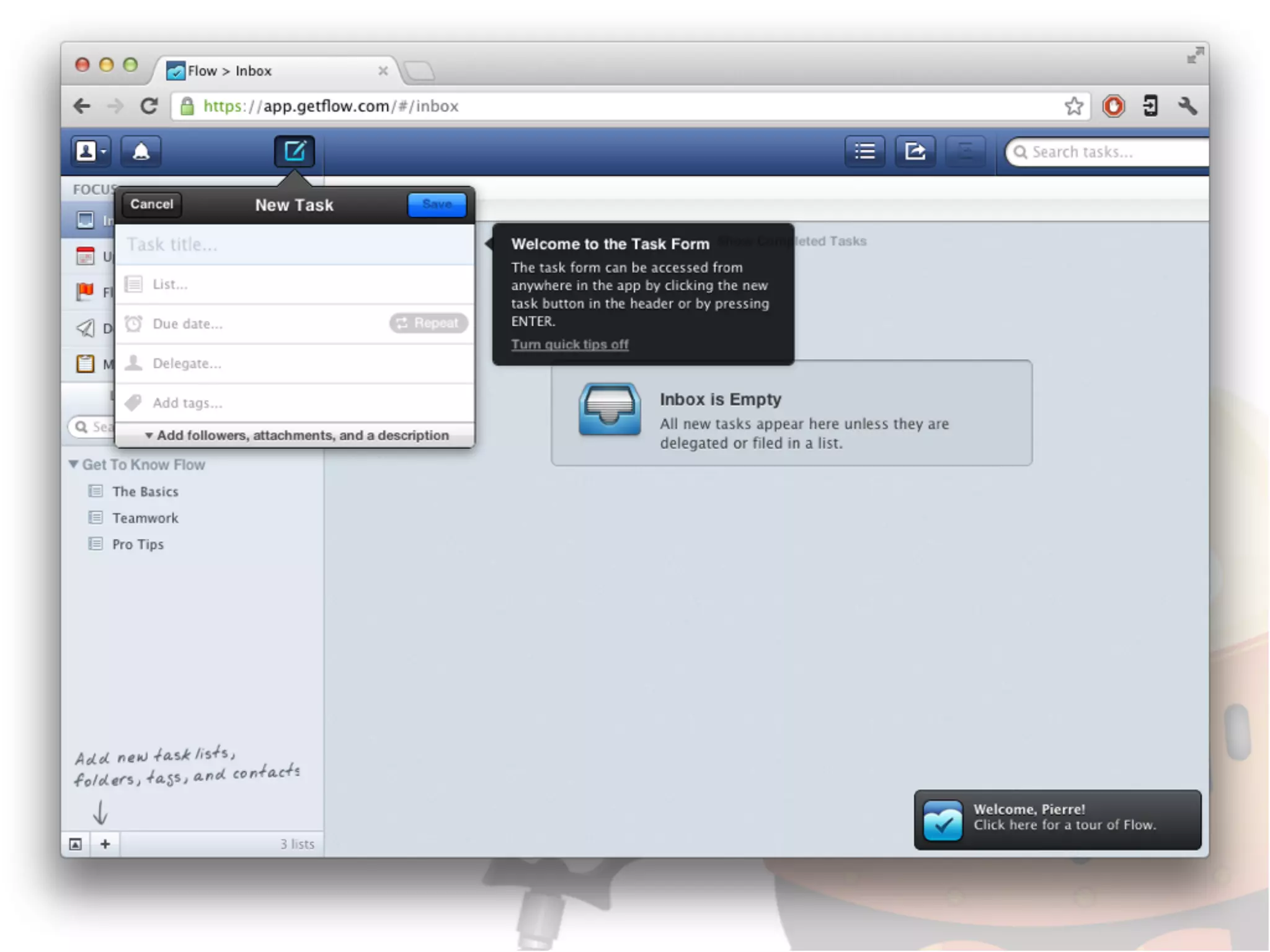Click the plus icon to add list
This screenshot has width=1270, height=952.
tap(105, 844)
